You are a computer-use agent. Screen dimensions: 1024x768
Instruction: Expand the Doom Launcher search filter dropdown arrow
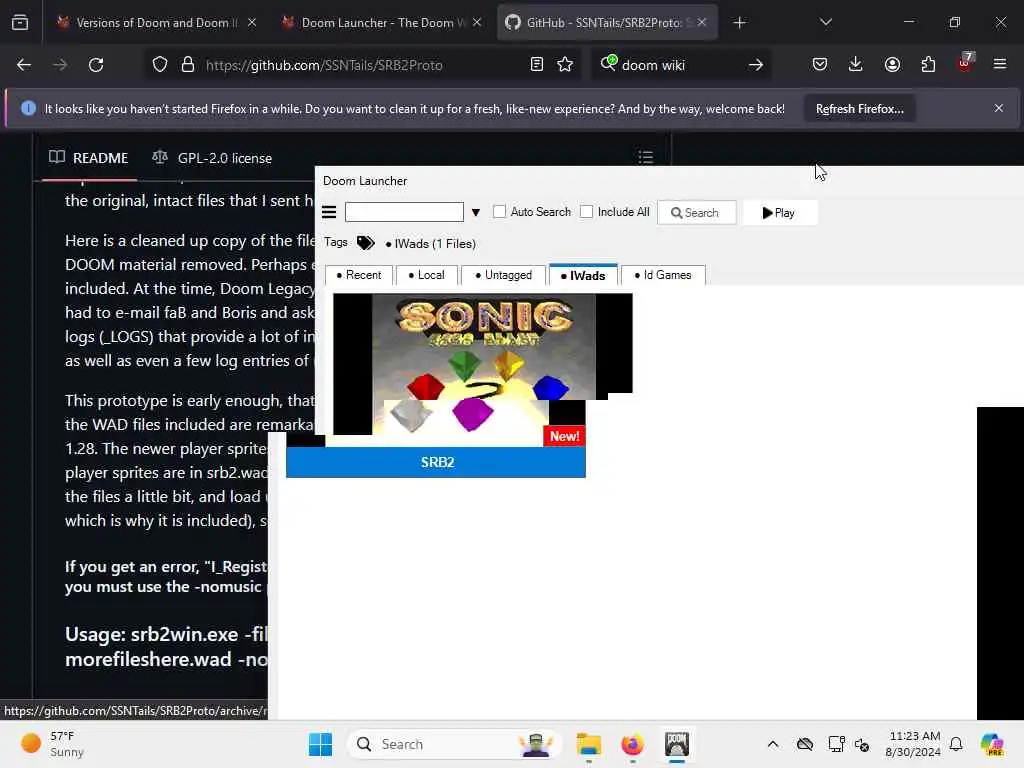[x=476, y=212]
